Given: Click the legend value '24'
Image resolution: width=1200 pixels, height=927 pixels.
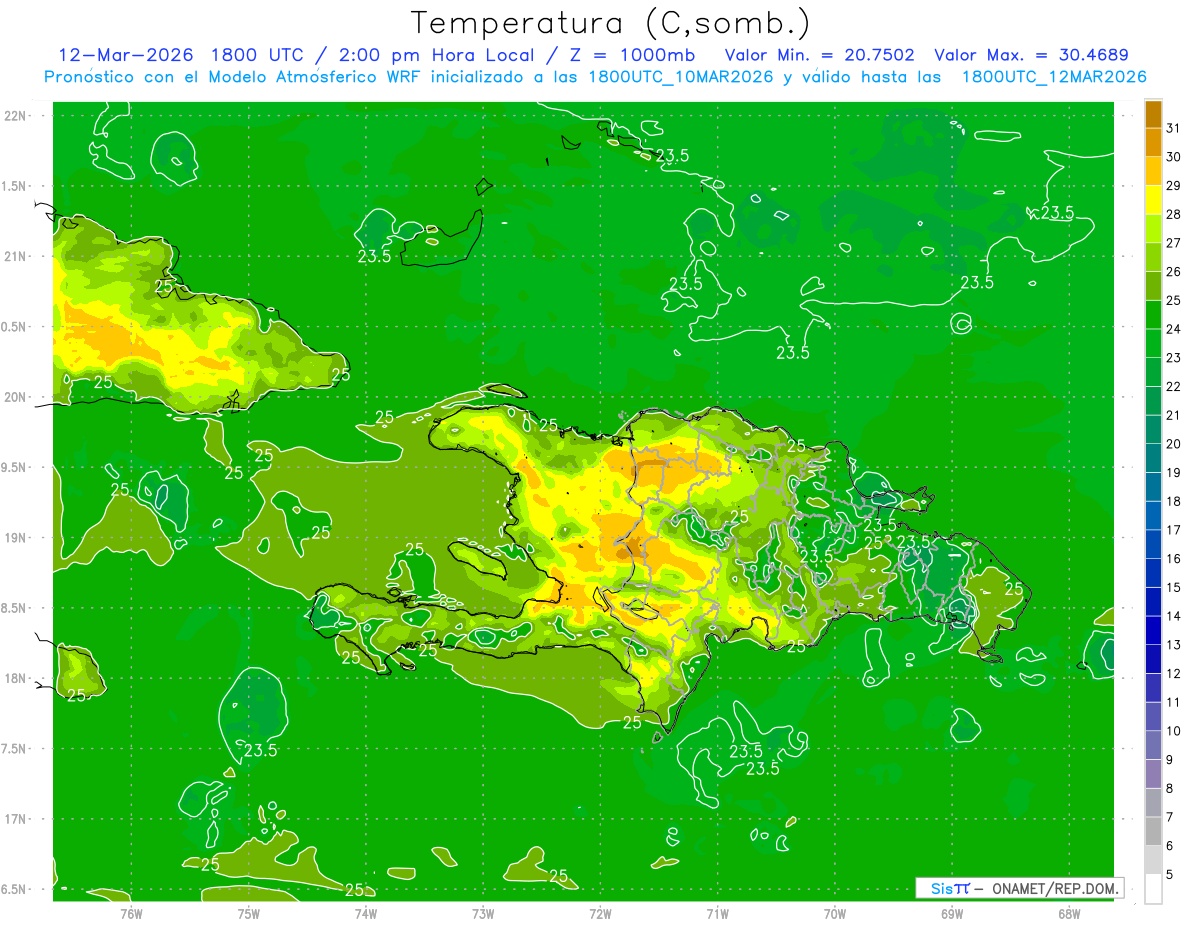Looking at the screenshot, I should (x=1173, y=329).
